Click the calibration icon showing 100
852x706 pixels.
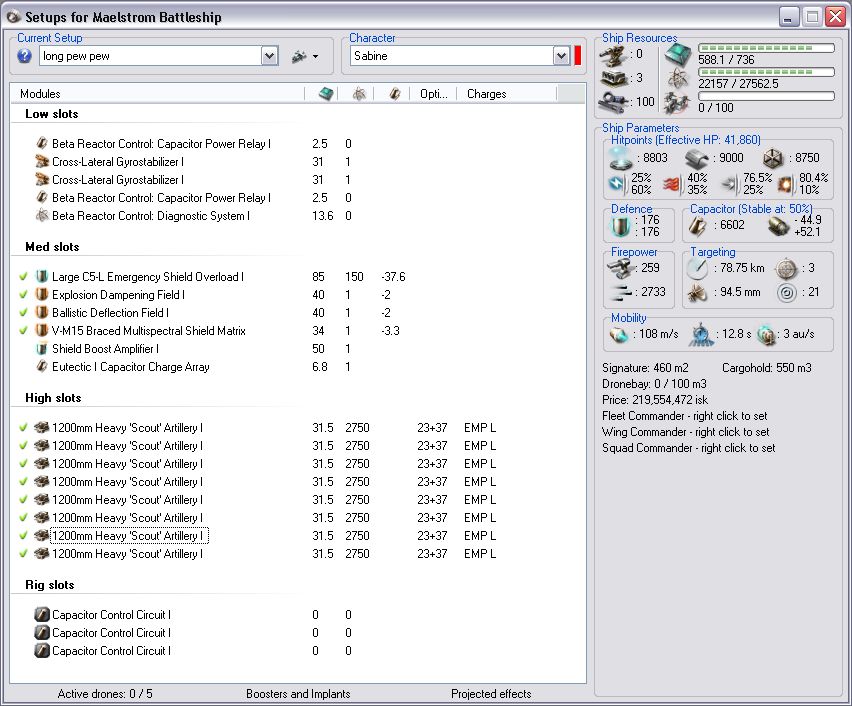615,102
